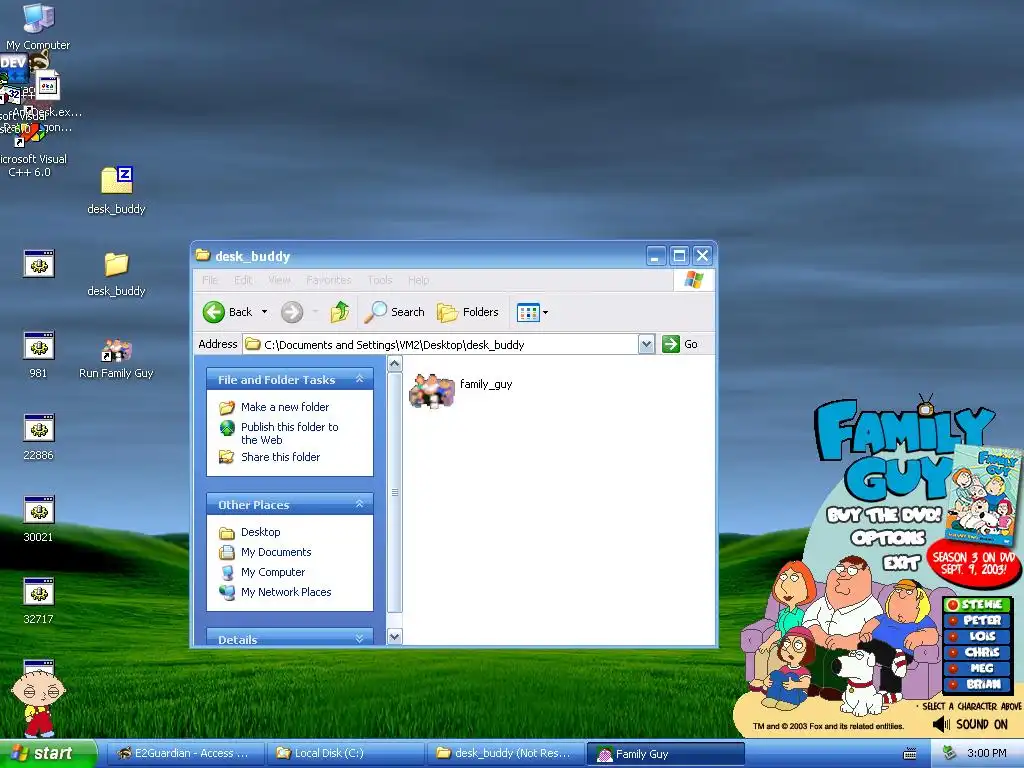
Task: Select MEG character in Family Guy panel
Action: [x=976, y=668]
